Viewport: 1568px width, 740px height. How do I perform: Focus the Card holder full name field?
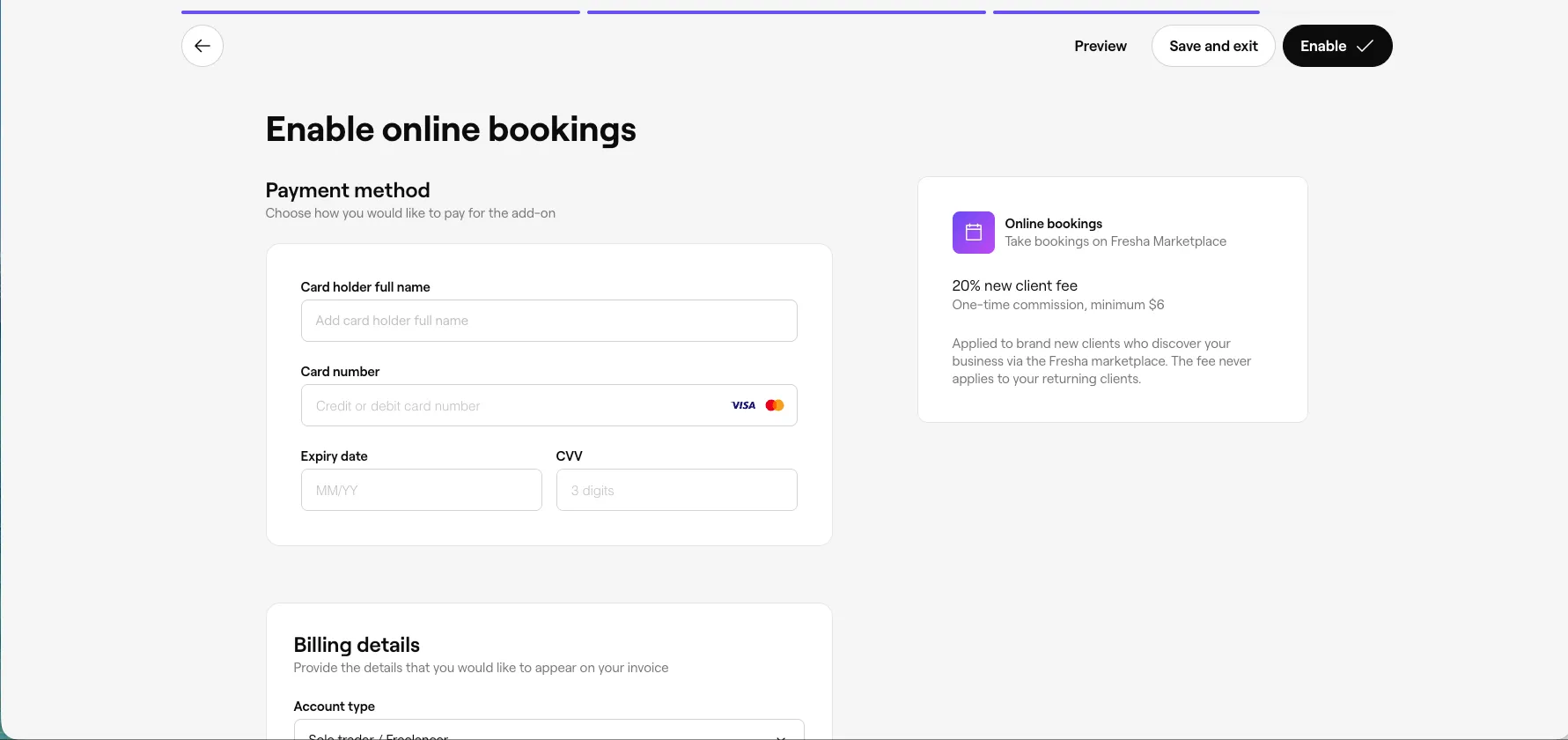point(549,321)
